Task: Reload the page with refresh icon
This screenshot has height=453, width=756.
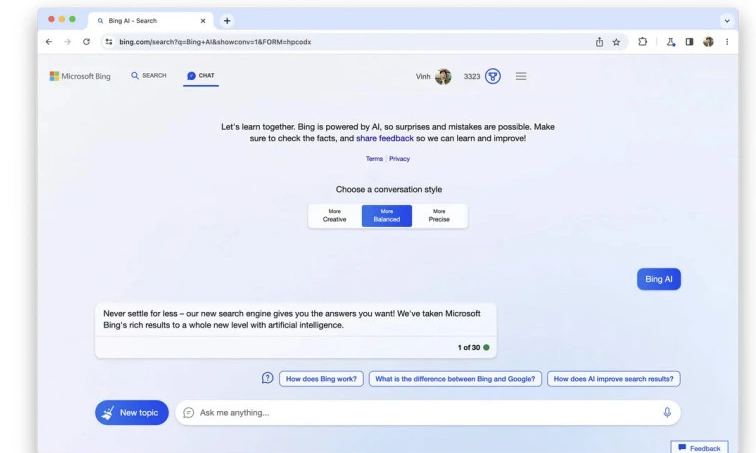Action: click(x=86, y=42)
